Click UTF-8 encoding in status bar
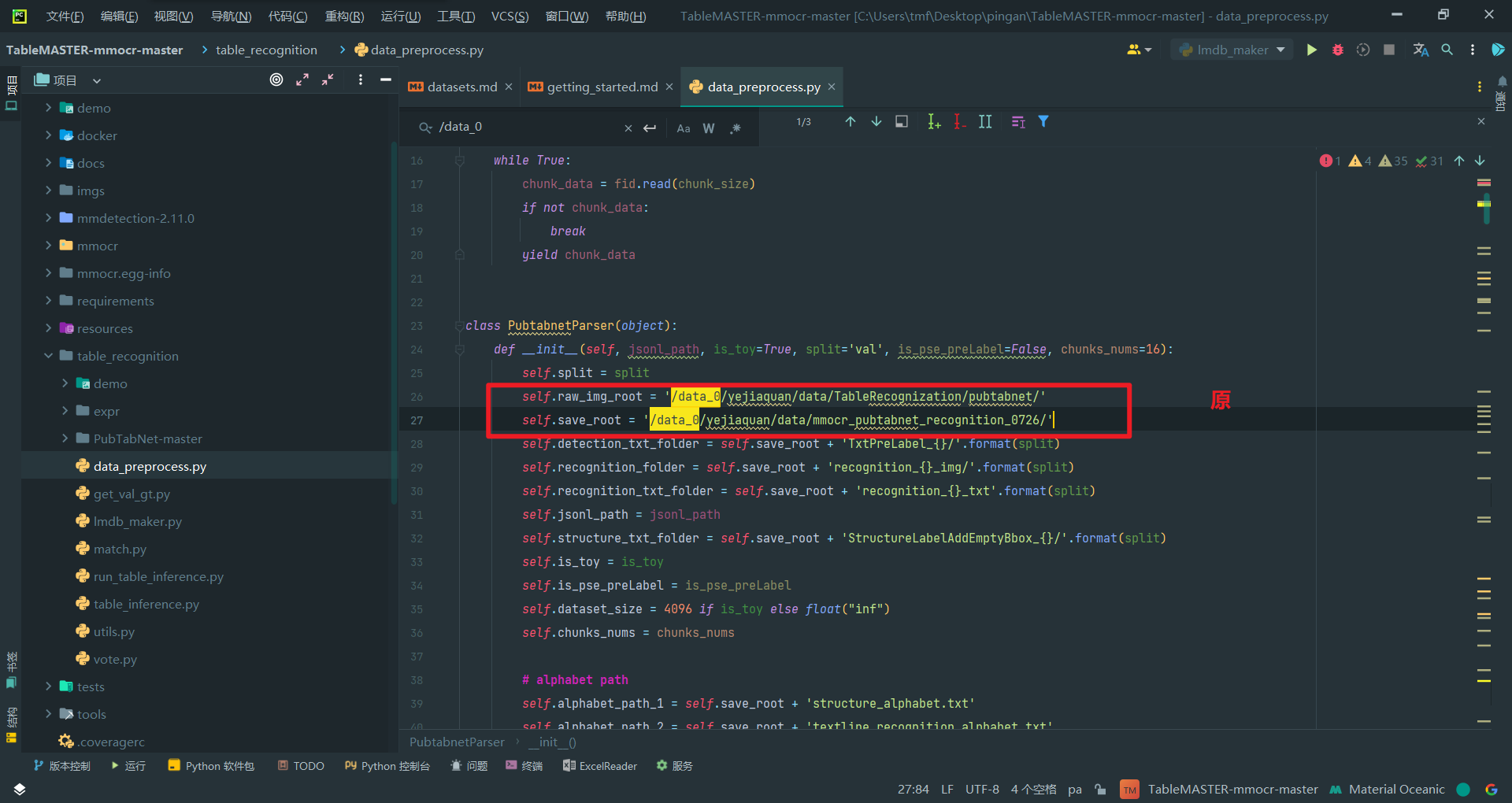1512x803 pixels. coord(982,789)
